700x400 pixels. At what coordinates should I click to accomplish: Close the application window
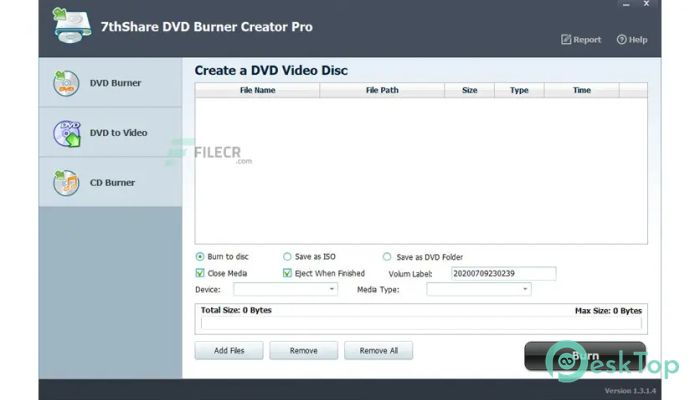point(646,4)
